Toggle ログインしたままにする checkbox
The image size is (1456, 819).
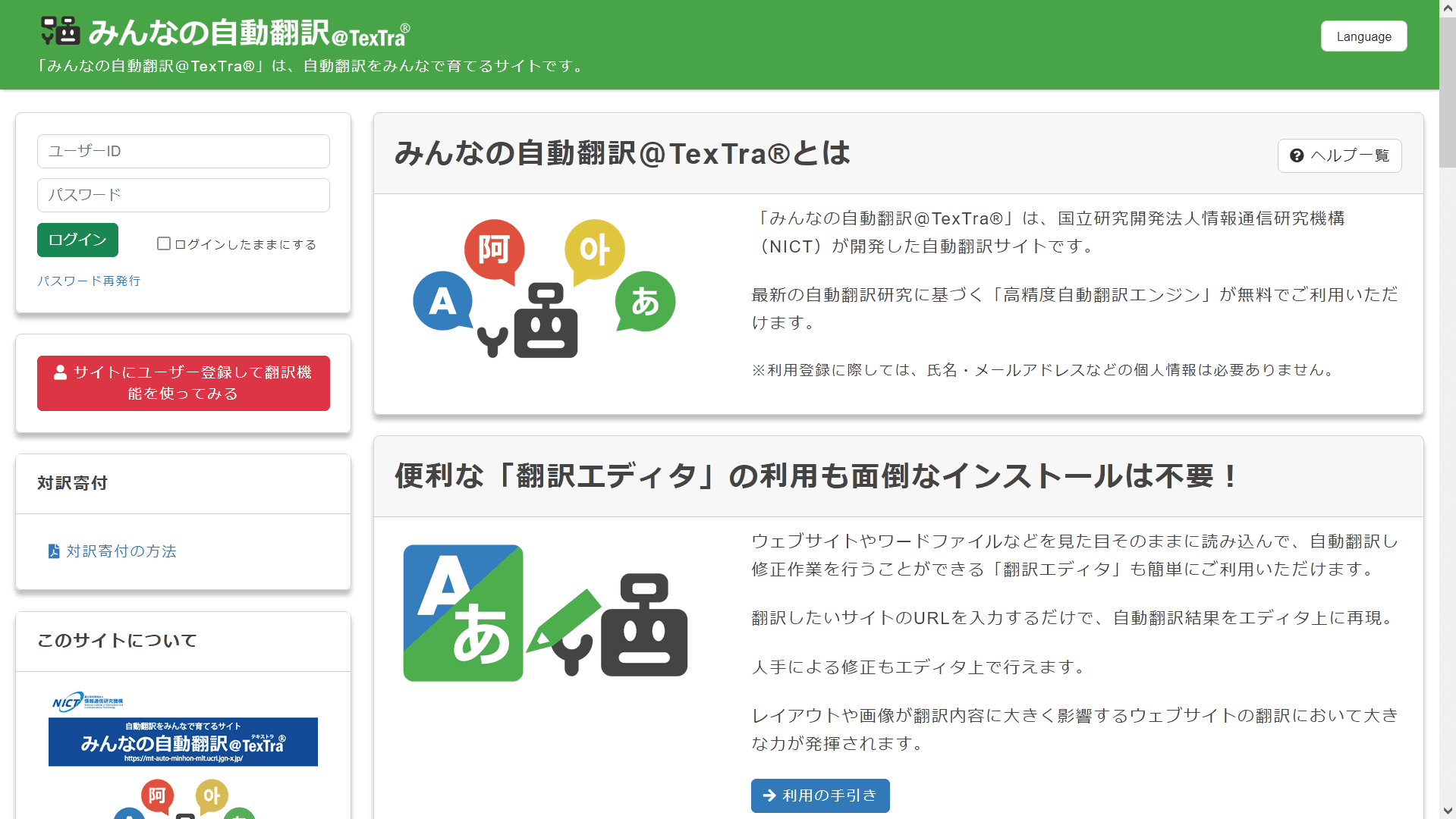pos(163,243)
